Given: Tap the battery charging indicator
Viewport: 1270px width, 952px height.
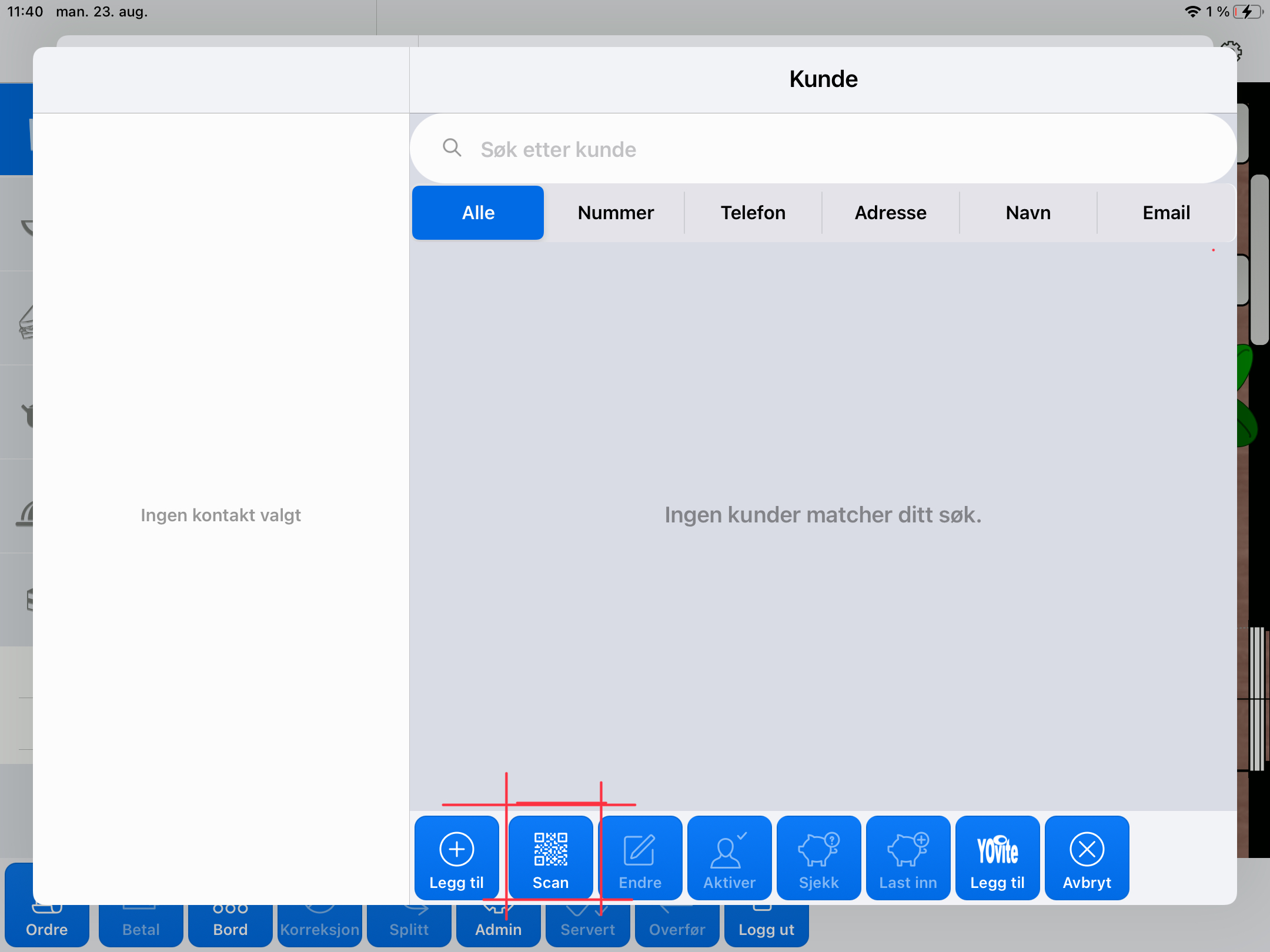Looking at the screenshot, I should coord(1248,12).
